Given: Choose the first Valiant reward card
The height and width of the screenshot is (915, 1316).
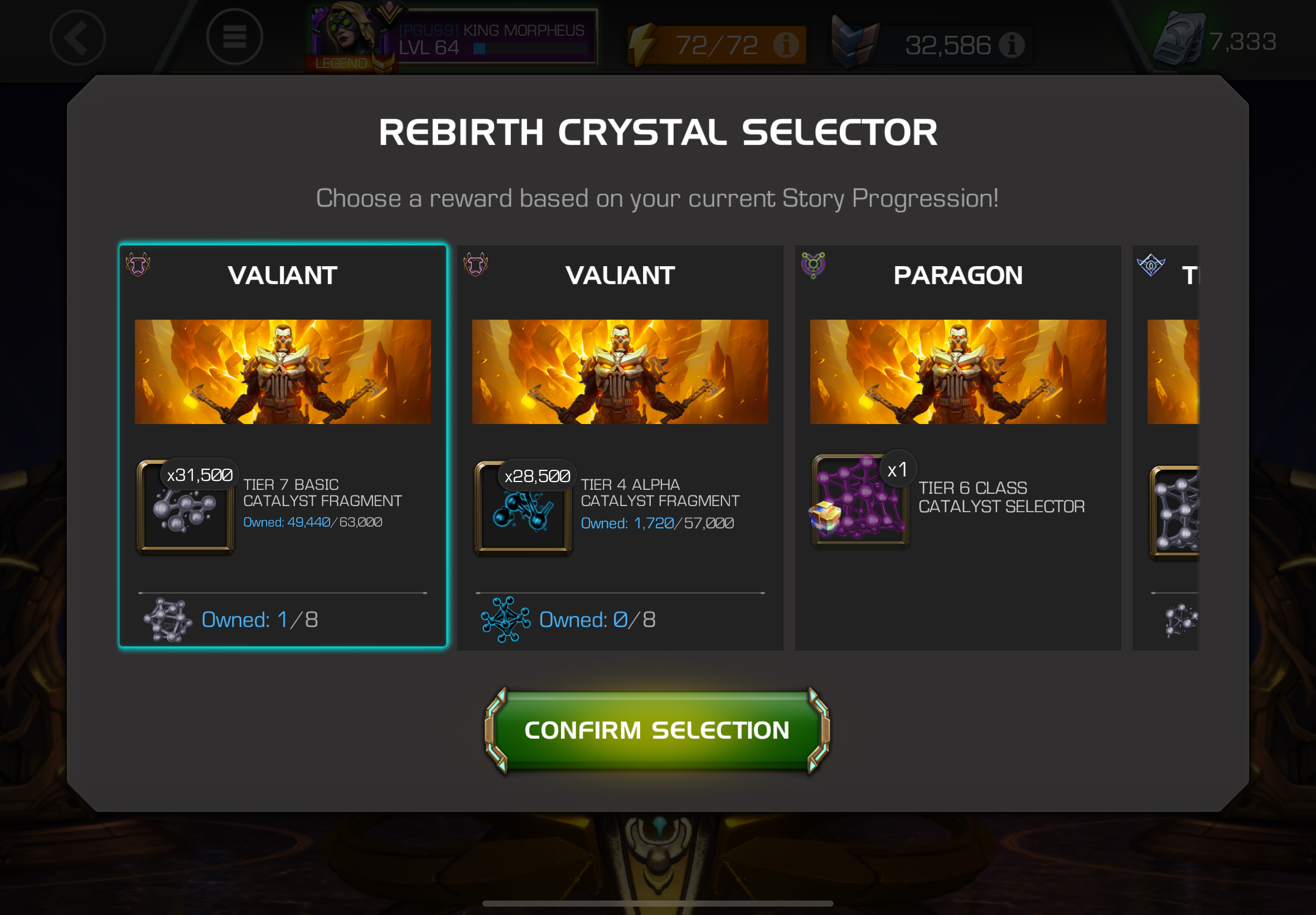Looking at the screenshot, I should 283,446.
